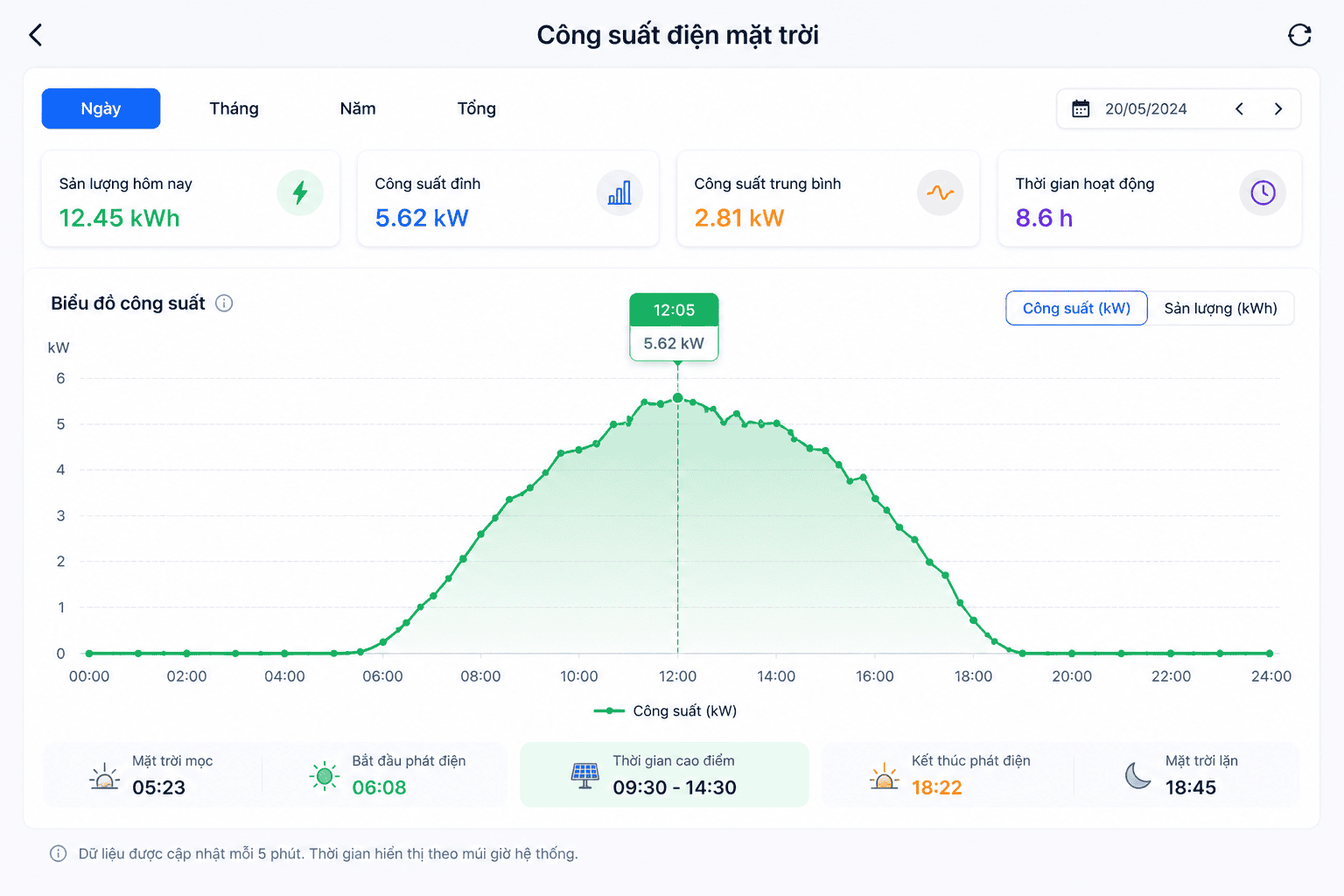
Task: Show info about Biểu đồ công suất
Action: pos(224,304)
